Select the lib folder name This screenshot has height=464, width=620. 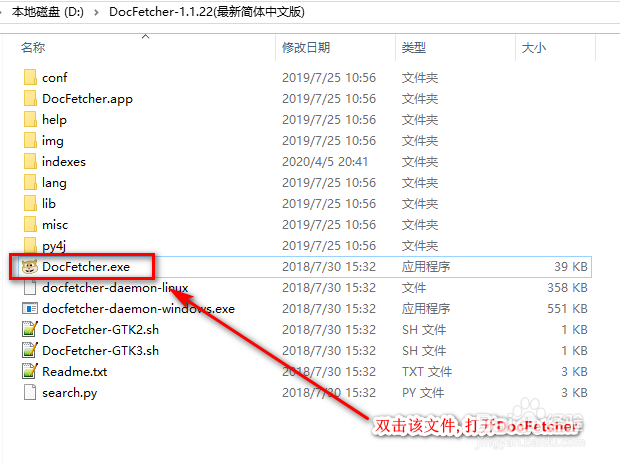coord(49,203)
